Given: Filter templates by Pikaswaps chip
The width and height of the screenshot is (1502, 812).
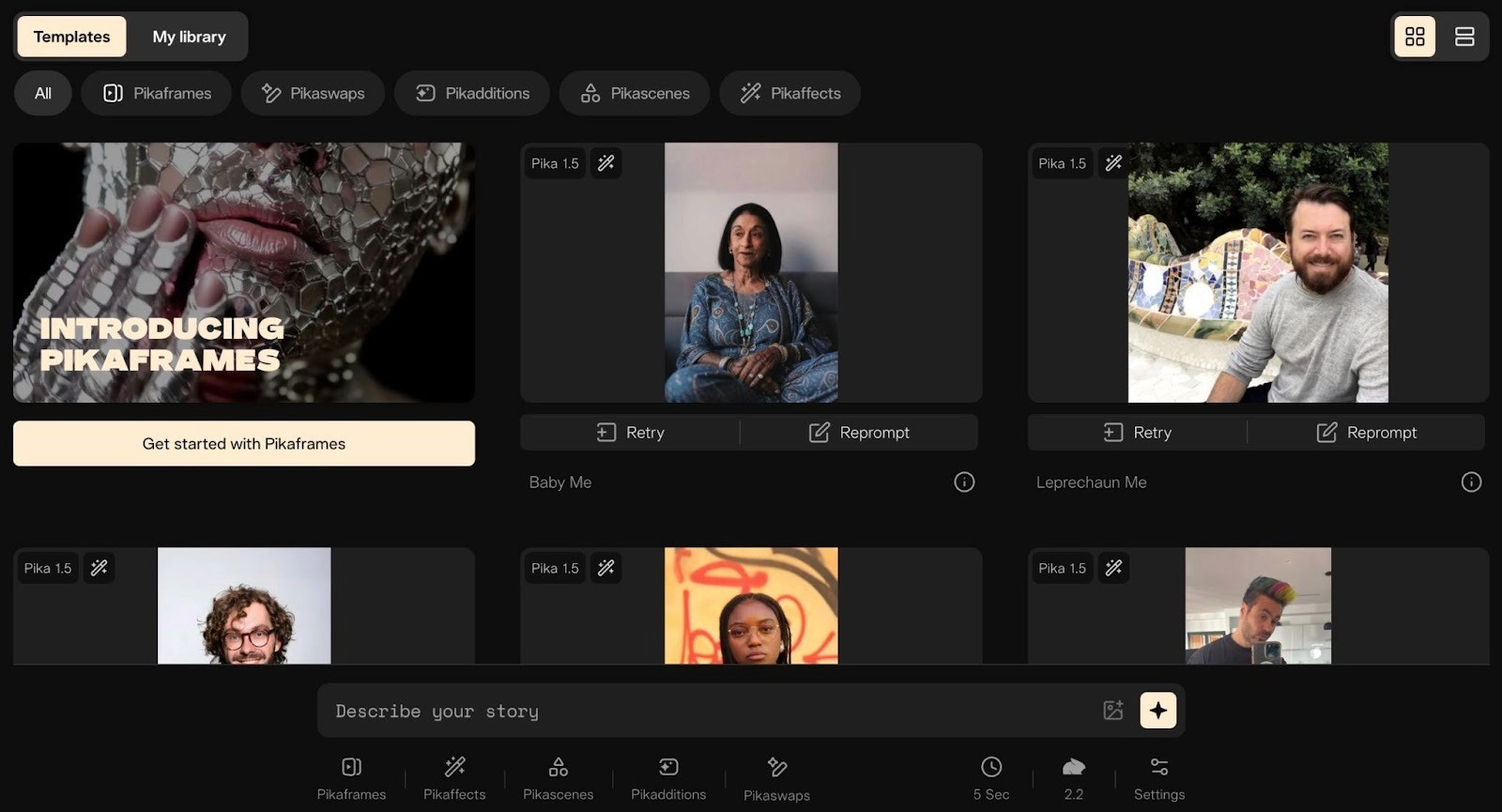Looking at the screenshot, I should point(313,93).
